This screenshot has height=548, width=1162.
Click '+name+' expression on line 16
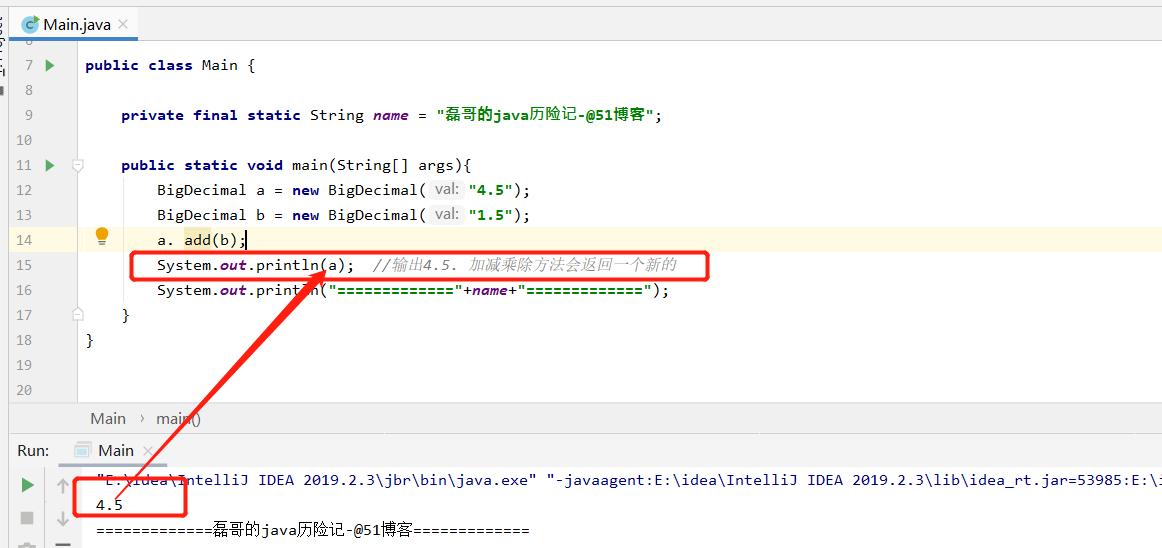click(489, 290)
